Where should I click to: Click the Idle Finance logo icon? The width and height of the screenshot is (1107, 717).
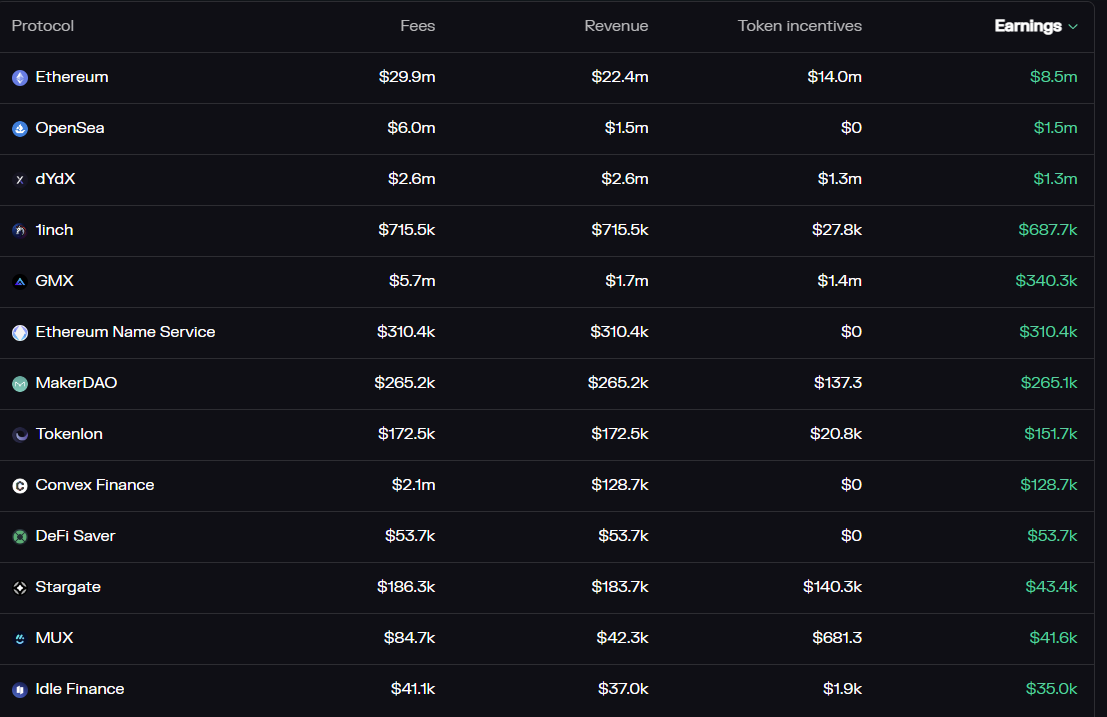pyautogui.click(x=20, y=690)
